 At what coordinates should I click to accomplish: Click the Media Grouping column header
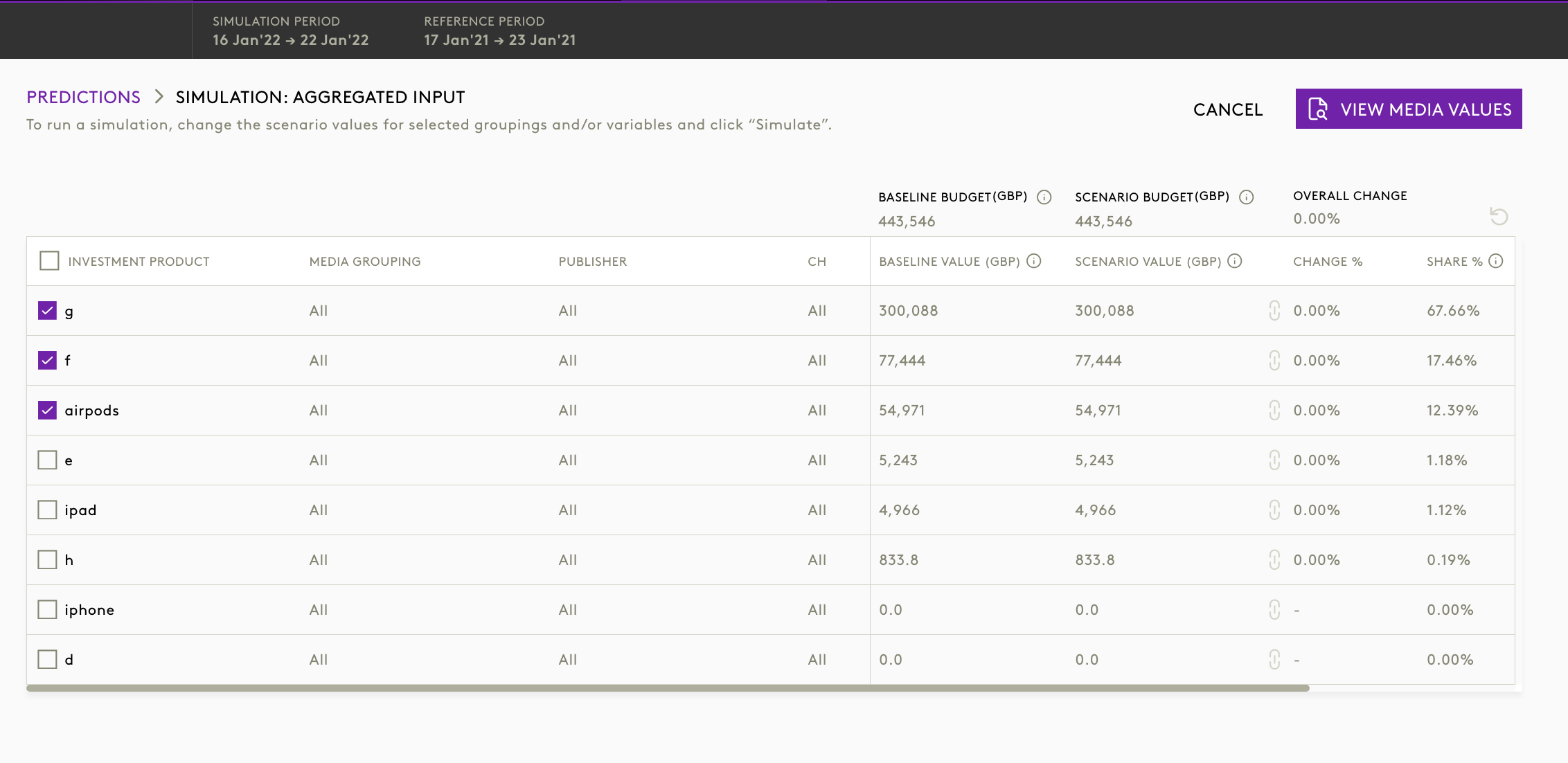pyautogui.click(x=364, y=262)
